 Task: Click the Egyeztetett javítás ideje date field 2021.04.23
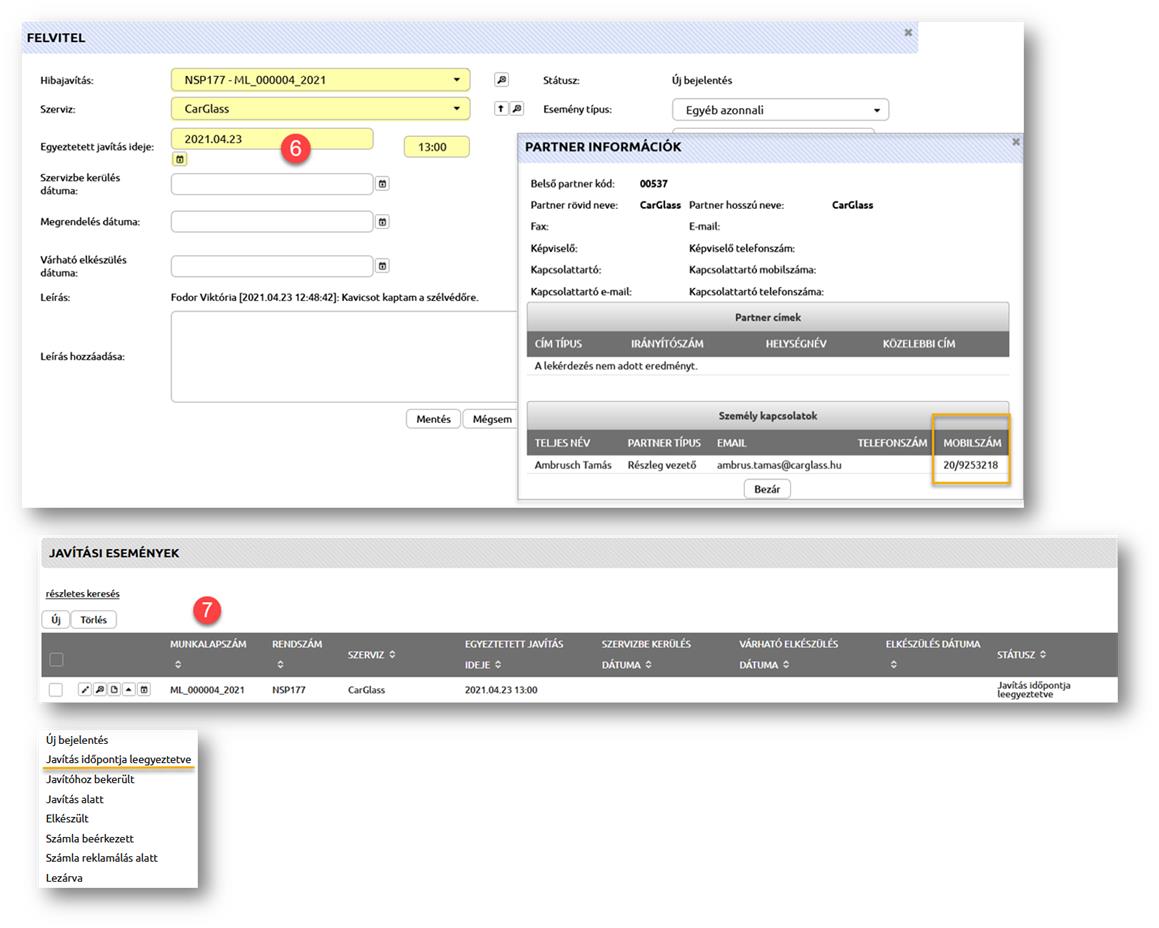(x=272, y=139)
